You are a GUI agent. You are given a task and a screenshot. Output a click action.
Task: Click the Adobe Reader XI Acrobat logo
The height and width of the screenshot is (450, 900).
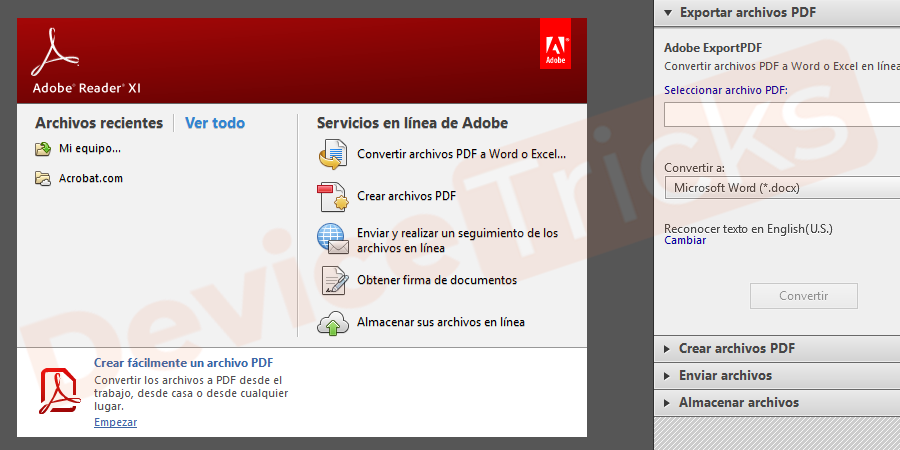click(x=55, y=52)
